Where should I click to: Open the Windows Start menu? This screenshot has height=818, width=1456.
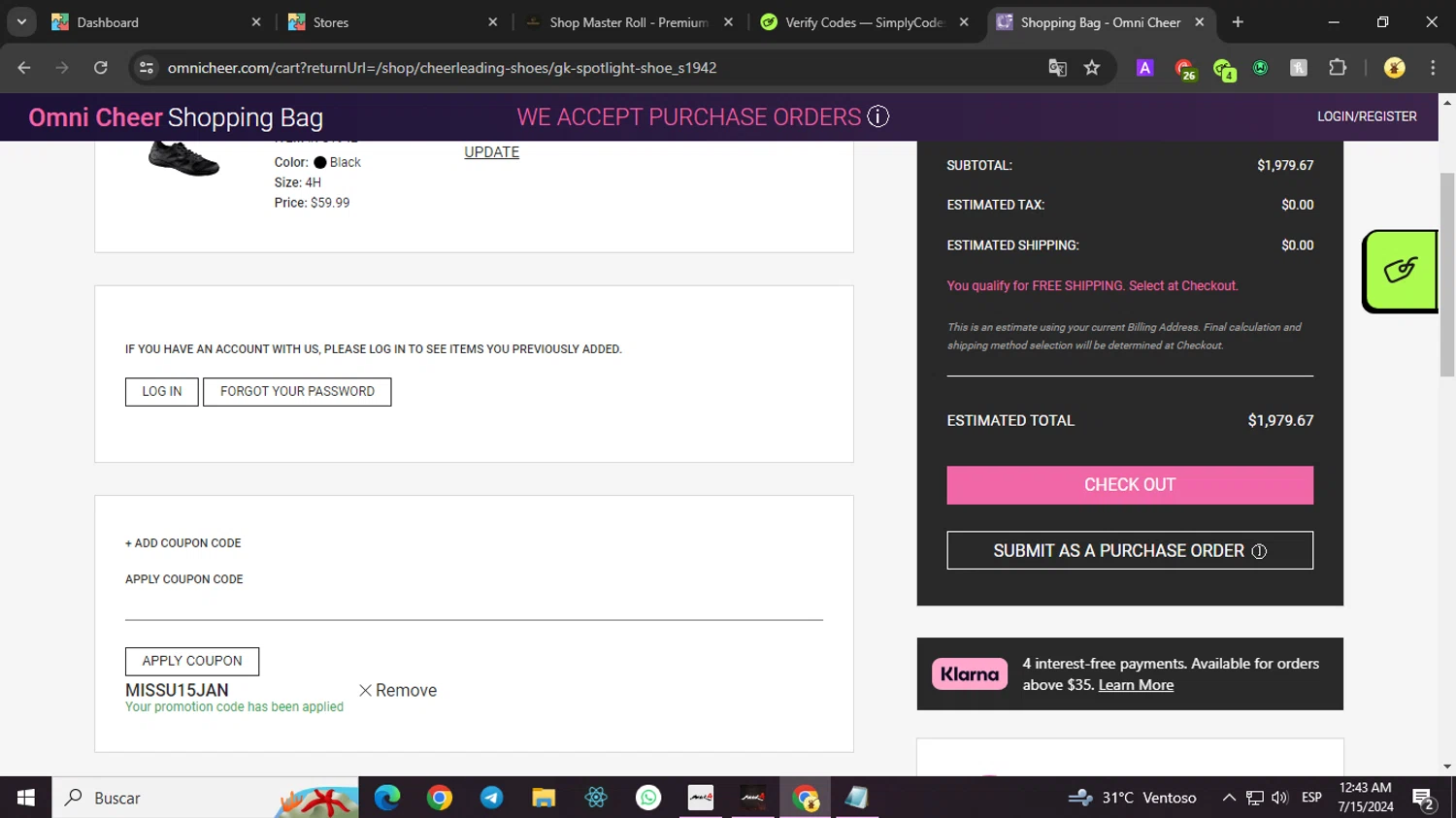pyautogui.click(x=26, y=798)
